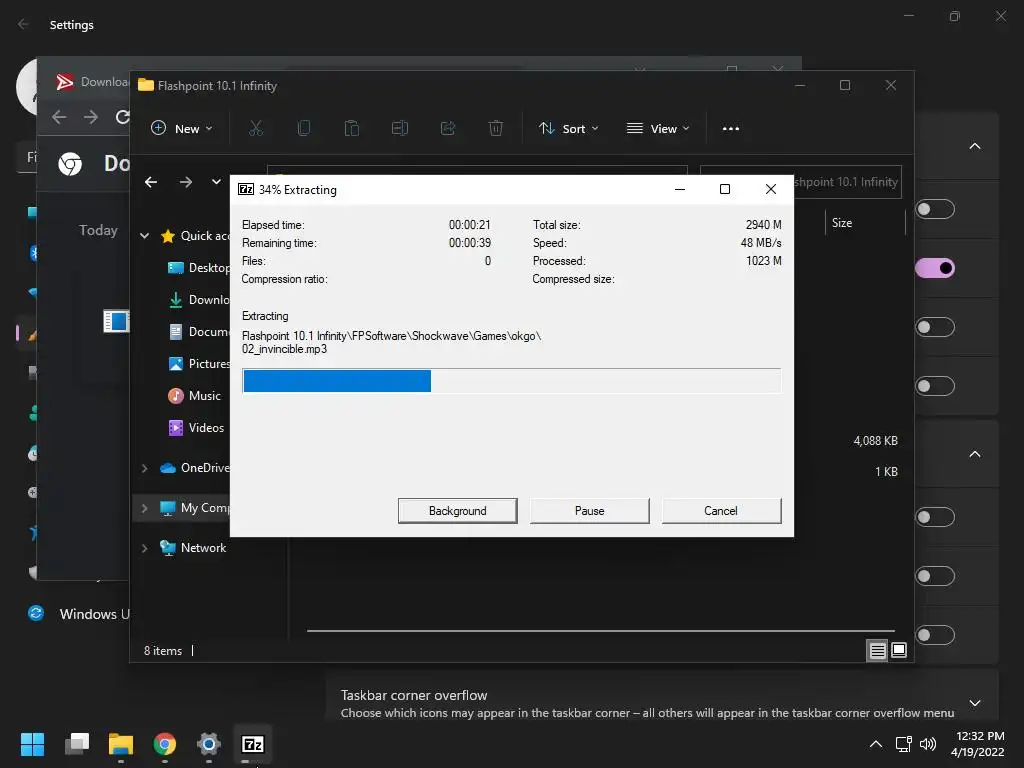The image size is (1024, 768).
Task: Open the clock and date flyout
Action: [978, 744]
